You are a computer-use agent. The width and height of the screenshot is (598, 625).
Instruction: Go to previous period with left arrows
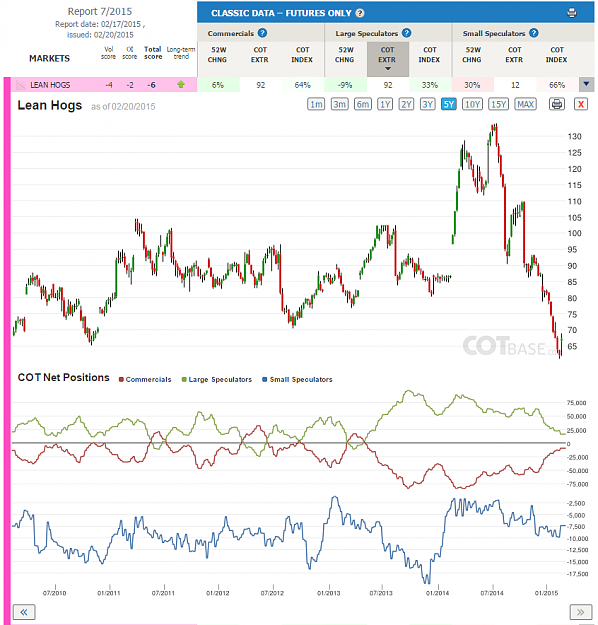point(24,612)
